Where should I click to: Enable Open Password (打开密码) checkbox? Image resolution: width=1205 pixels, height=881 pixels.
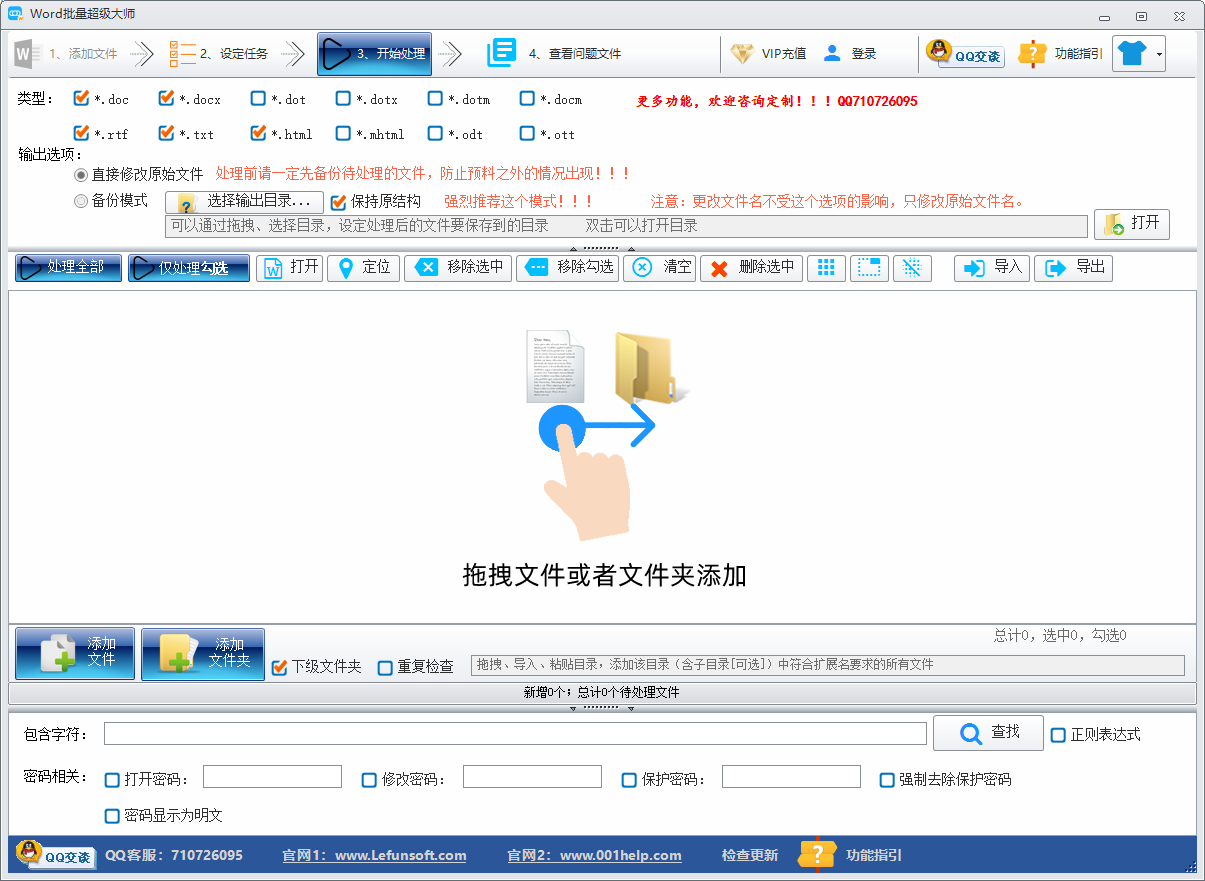pos(112,780)
